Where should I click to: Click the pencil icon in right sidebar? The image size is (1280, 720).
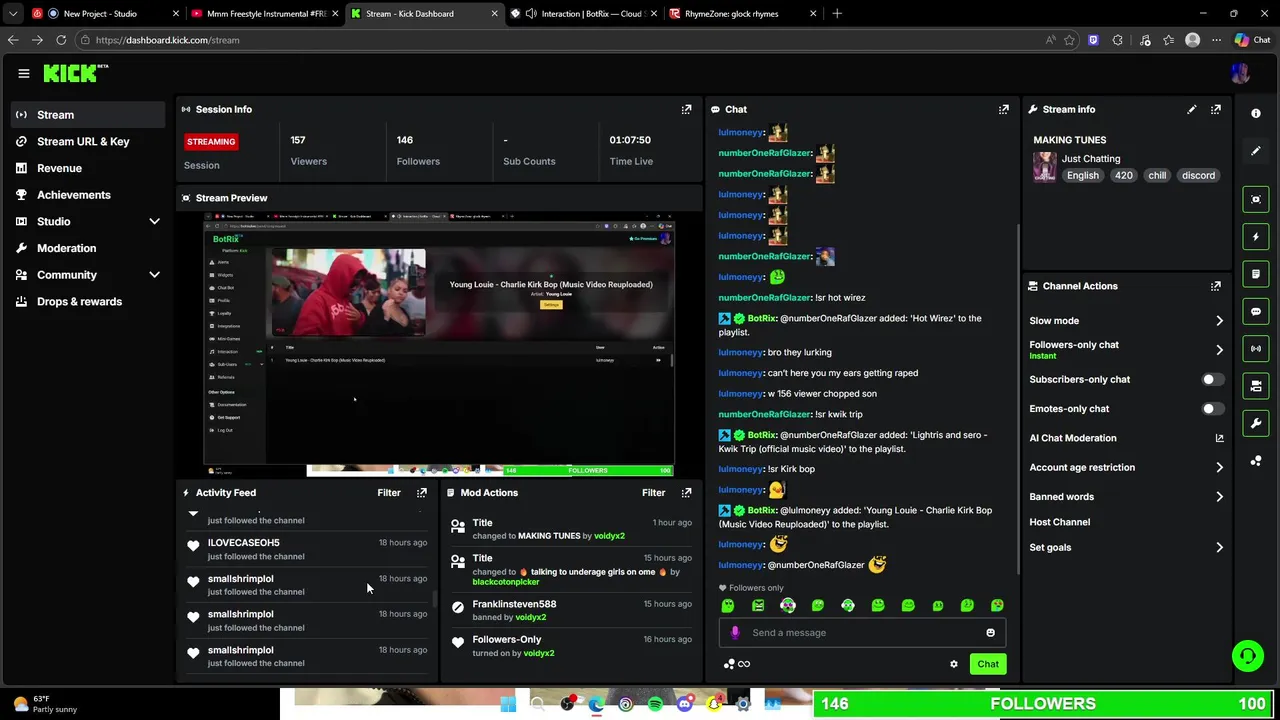[x=1256, y=151]
